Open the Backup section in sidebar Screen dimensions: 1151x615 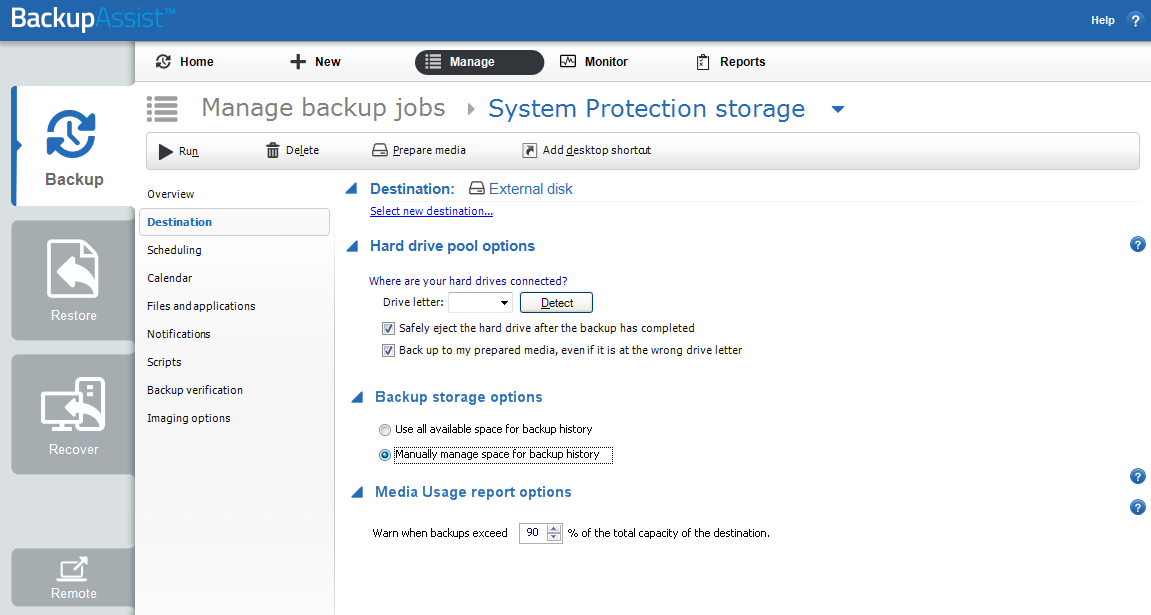coord(73,146)
